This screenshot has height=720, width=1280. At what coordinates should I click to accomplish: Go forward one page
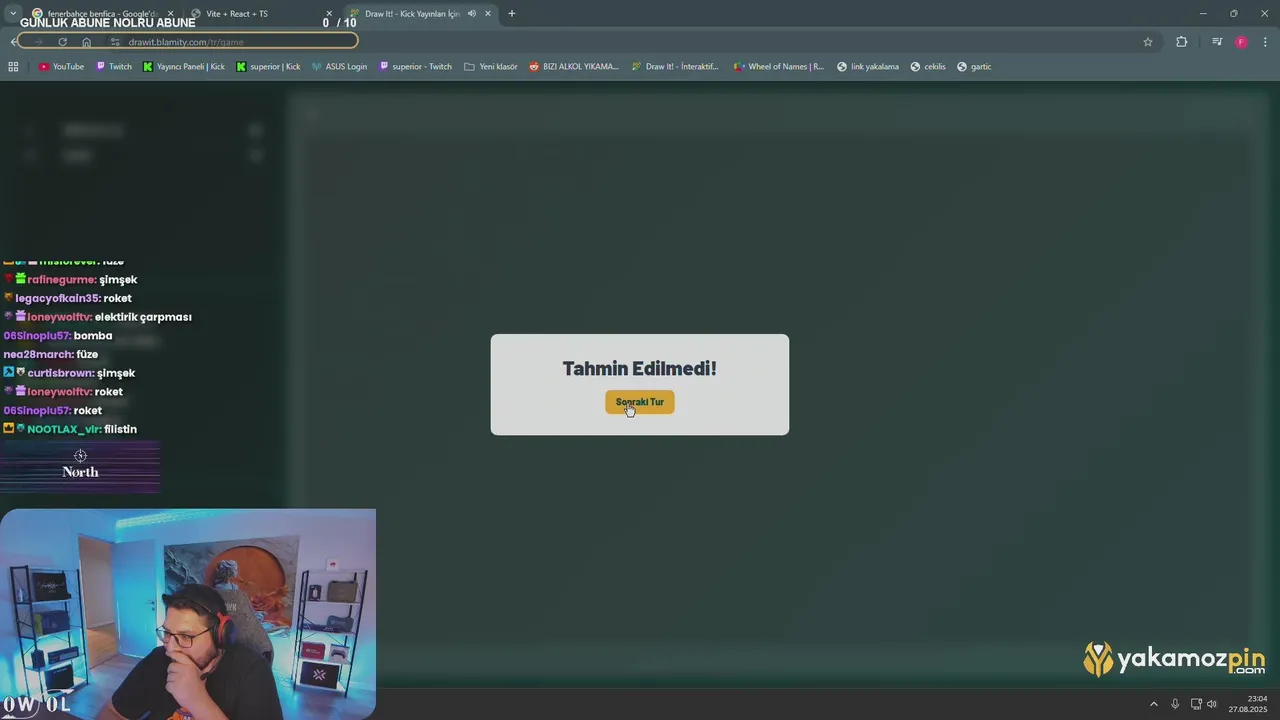(38, 42)
